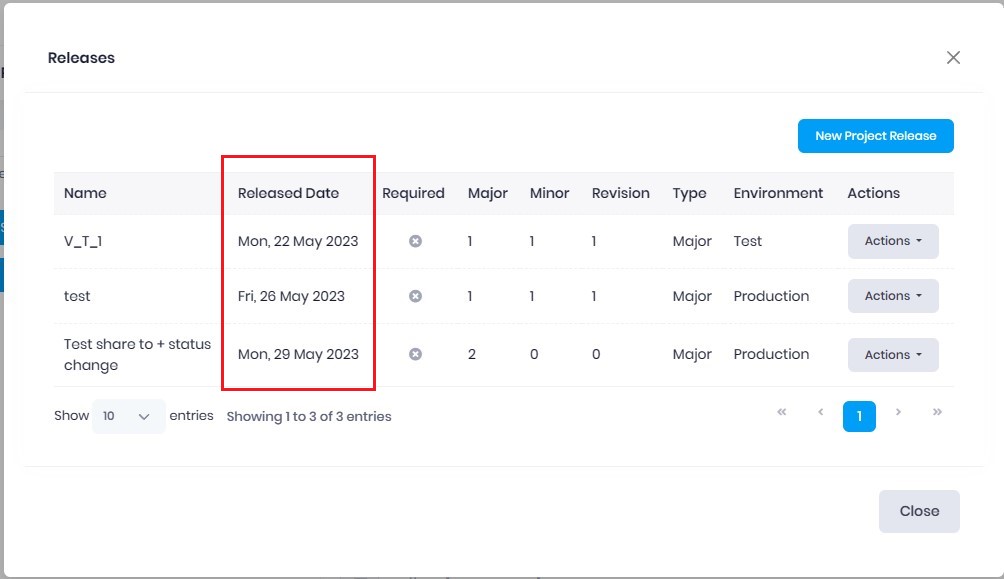
Task: Open Actions dropdown for V_T_1 release
Action: click(892, 241)
